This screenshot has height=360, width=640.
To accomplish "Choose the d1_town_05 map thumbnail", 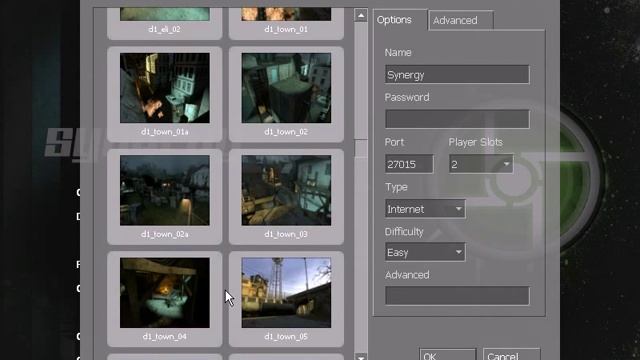I will pyautogui.click(x=286, y=293).
